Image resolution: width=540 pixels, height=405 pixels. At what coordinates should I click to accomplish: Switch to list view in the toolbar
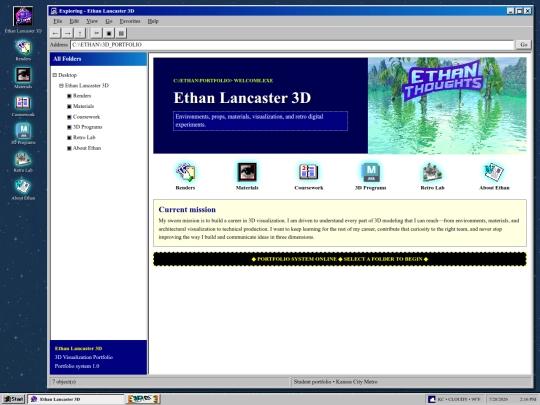121,33
